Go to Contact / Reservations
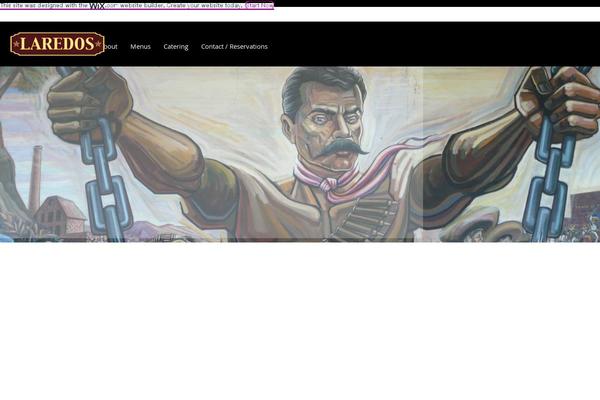The image size is (600, 400). click(x=234, y=46)
